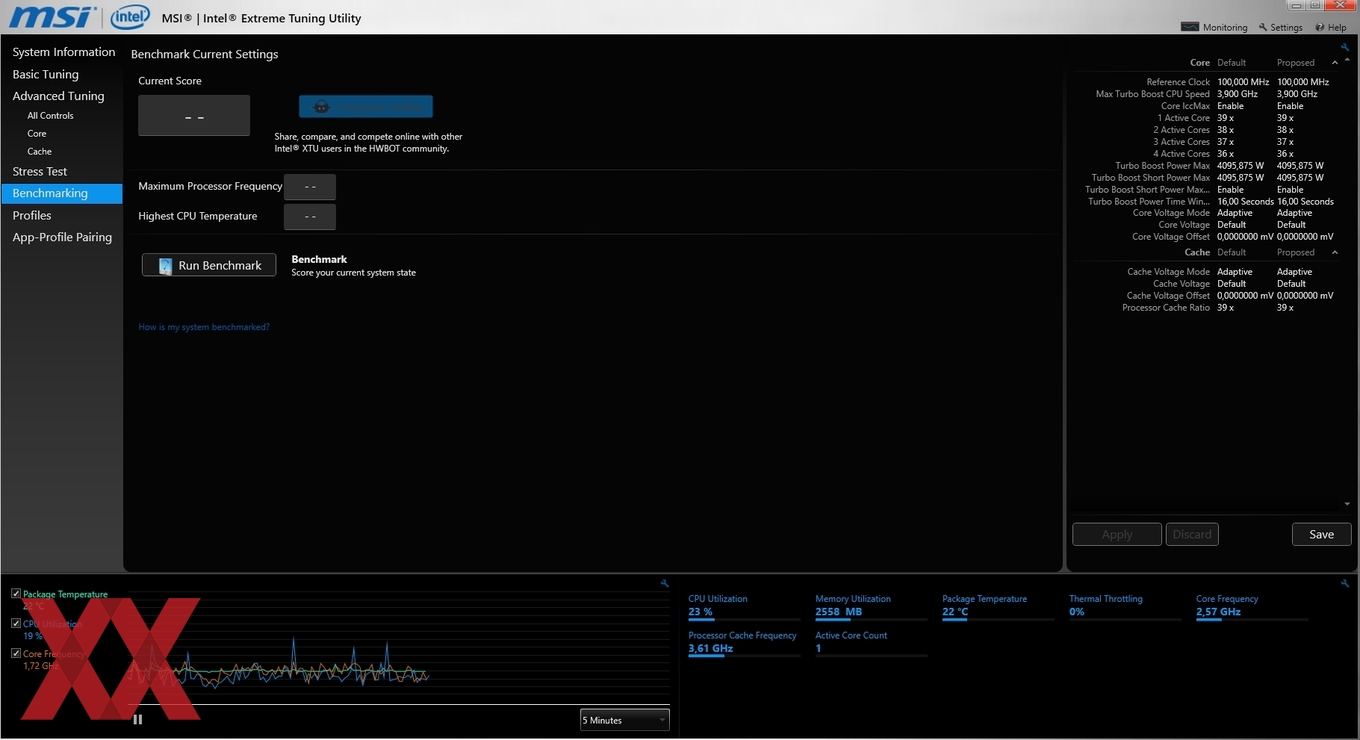Pause the monitoring graph
This screenshot has width=1360, height=740.
[138, 718]
